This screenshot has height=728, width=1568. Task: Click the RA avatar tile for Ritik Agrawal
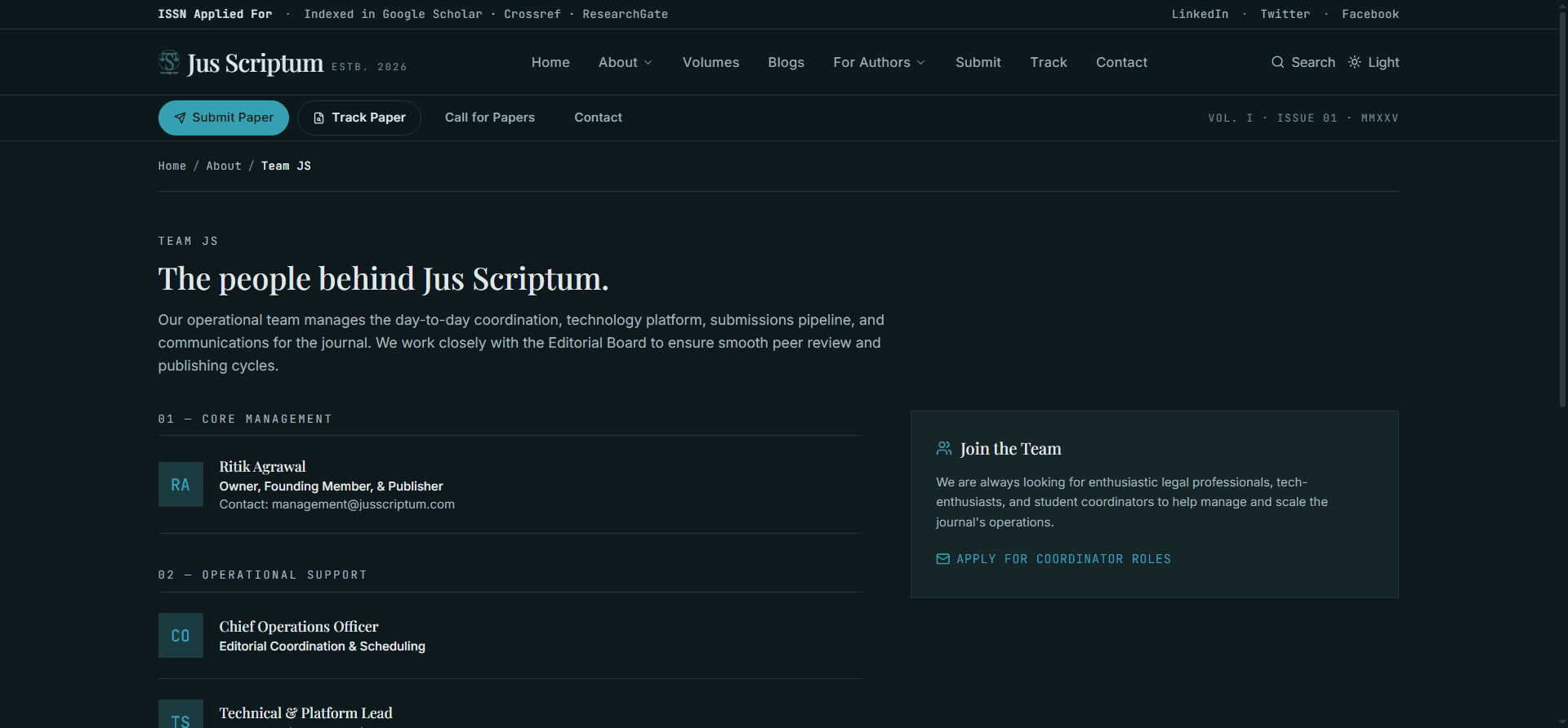tap(180, 485)
